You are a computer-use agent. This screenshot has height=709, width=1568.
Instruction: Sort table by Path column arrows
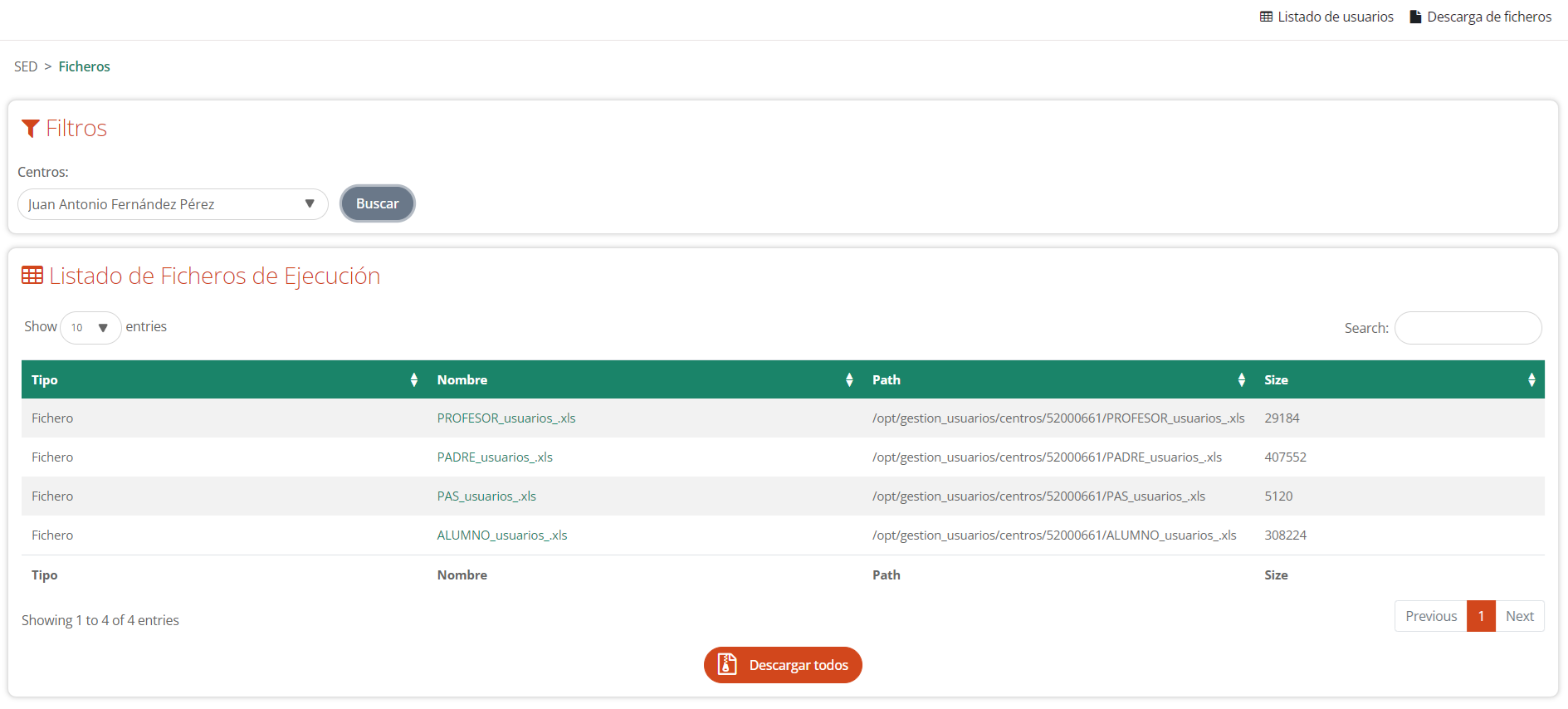[x=1241, y=379]
